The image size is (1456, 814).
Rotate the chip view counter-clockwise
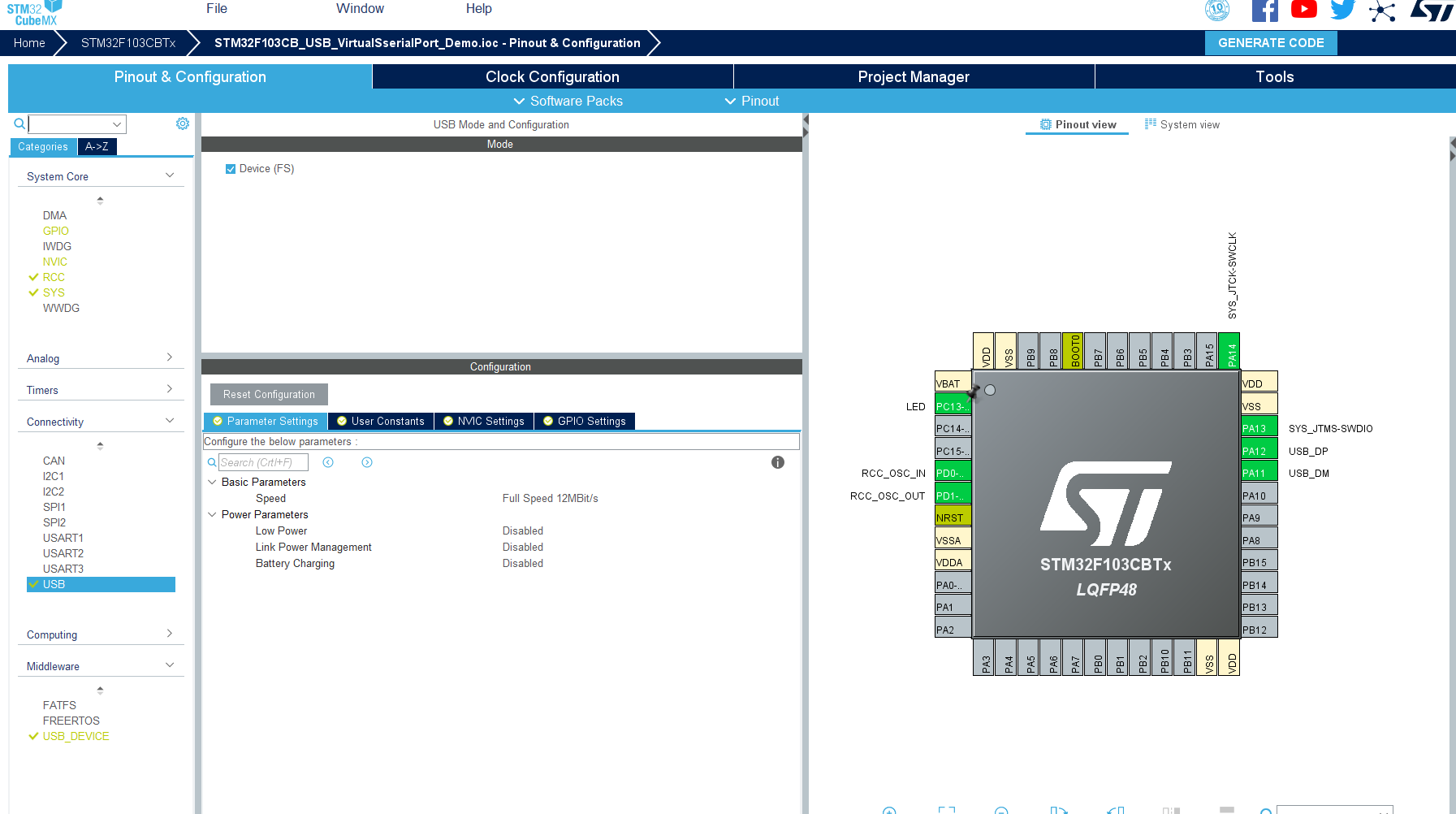(x=1115, y=810)
